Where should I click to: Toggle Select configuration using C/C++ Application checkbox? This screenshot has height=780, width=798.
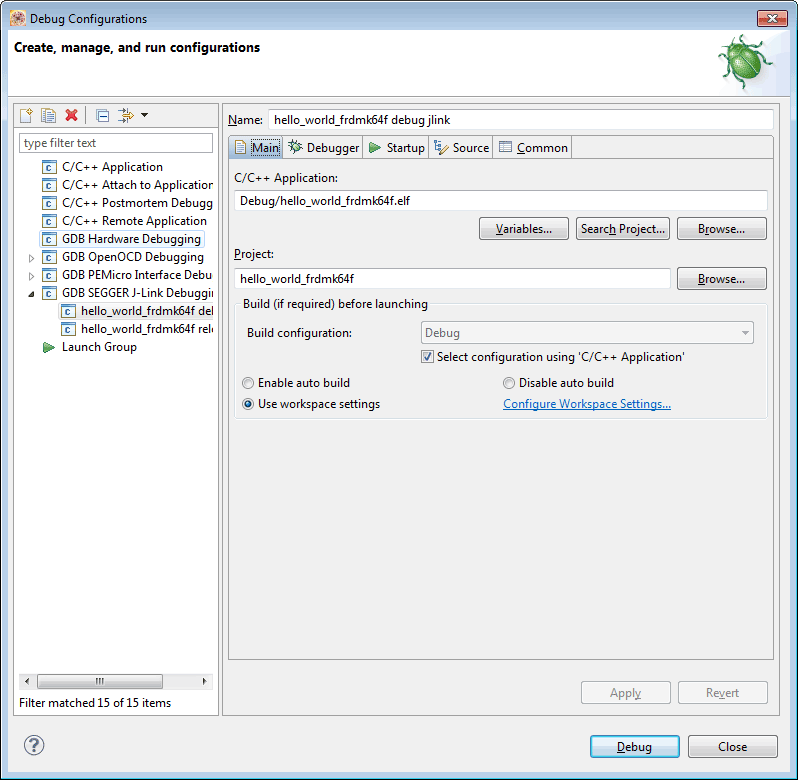(x=428, y=357)
